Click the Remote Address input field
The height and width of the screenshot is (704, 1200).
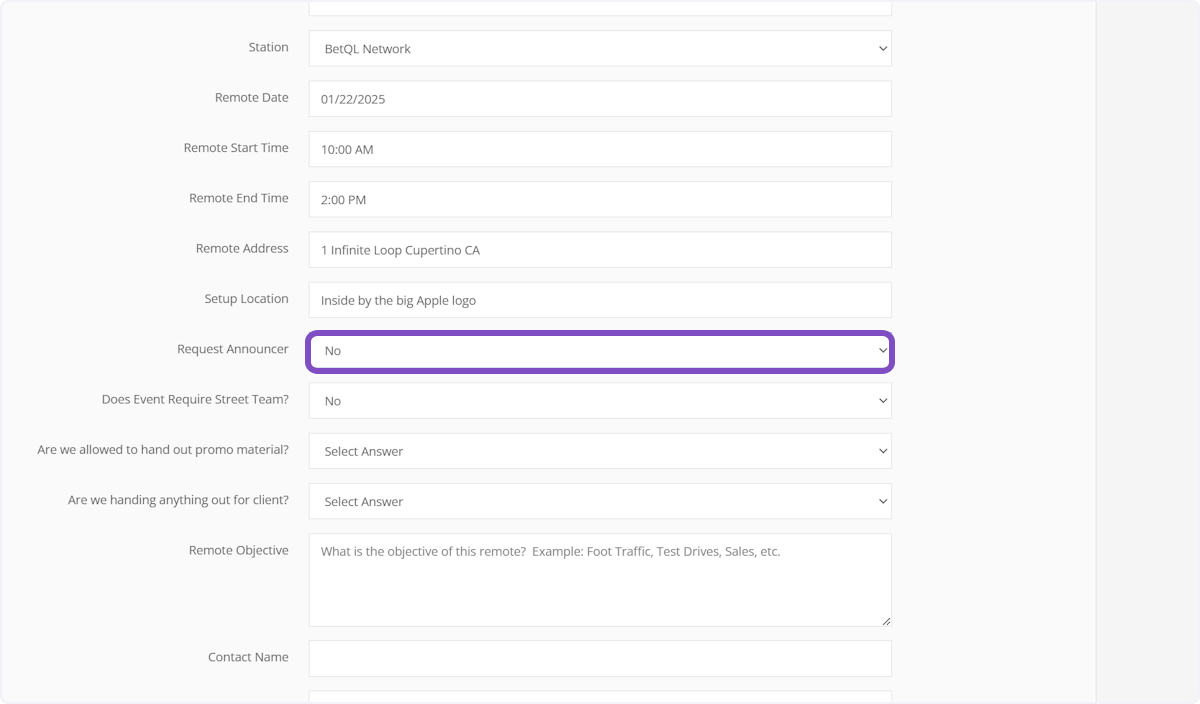point(599,250)
